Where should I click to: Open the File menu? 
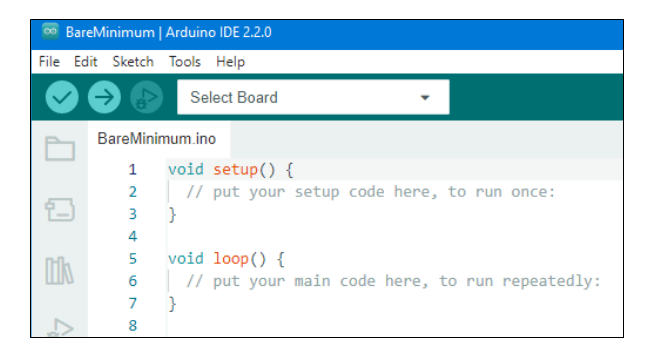[x=49, y=62]
